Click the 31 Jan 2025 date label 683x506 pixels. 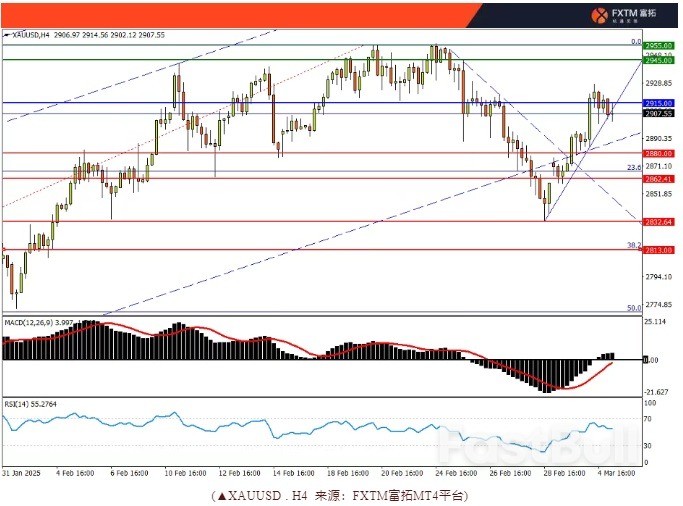pyautogui.click(x=22, y=472)
